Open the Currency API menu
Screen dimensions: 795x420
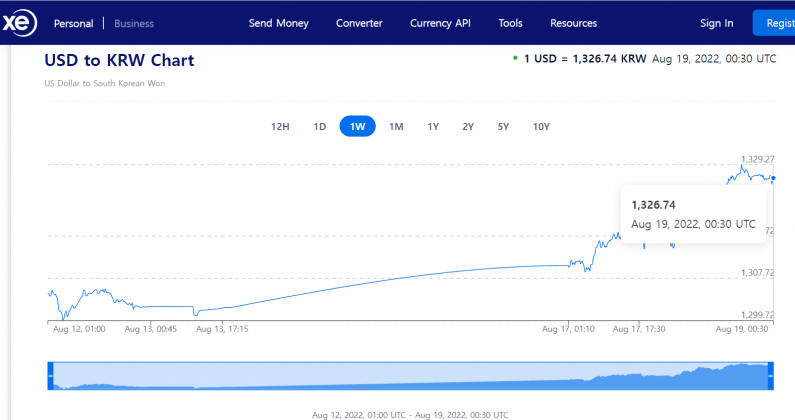(x=440, y=23)
